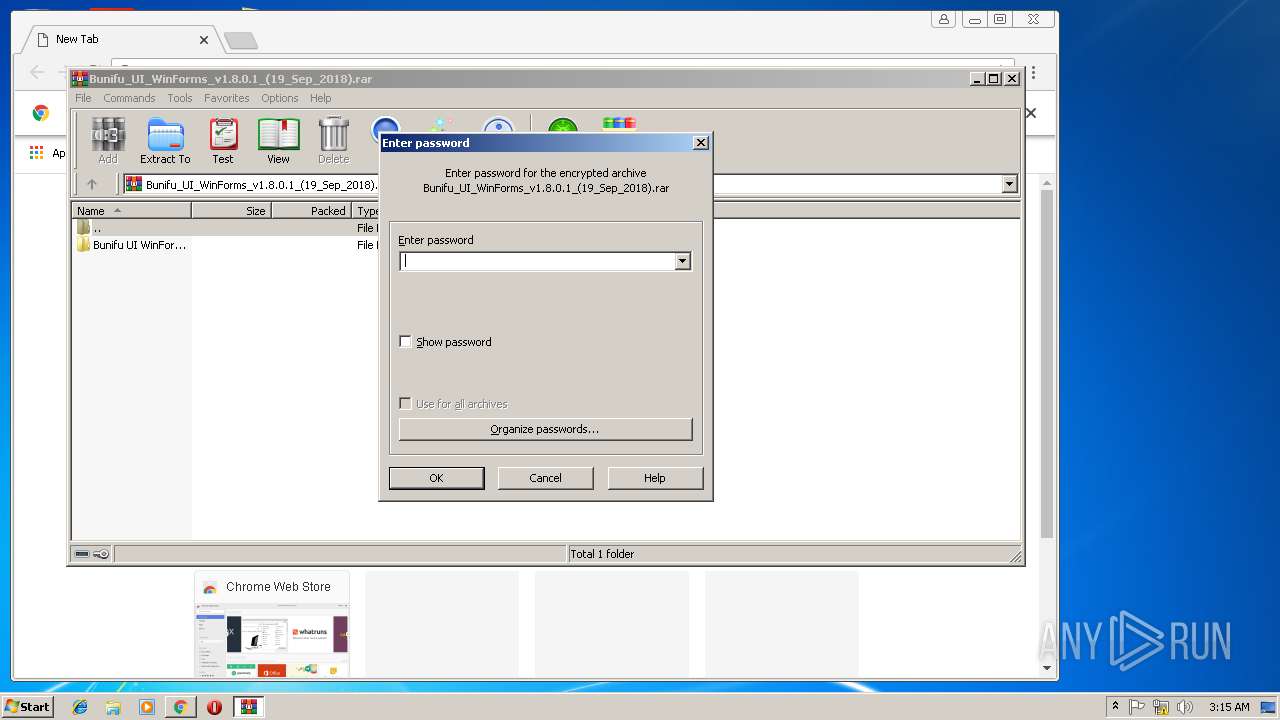Open Windows Explorer from taskbar
This screenshot has height=720, width=1280.
tap(113, 707)
